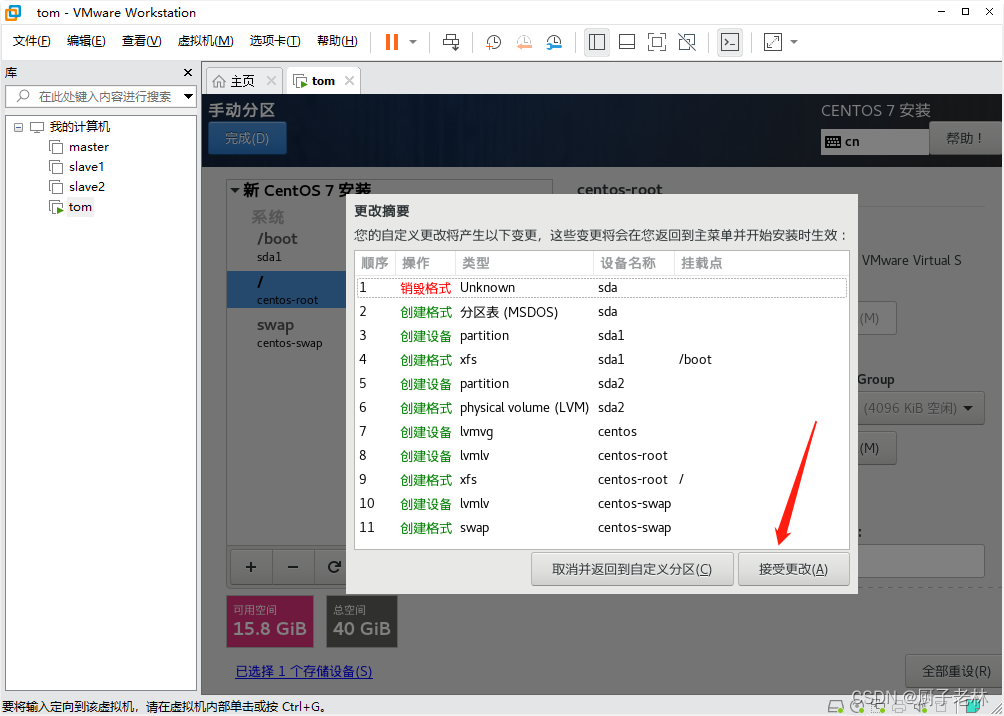The width and height of the screenshot is (1004, 716).
Task: Open the snapshot manager toolbar icon
Action: tap(554, 42)
